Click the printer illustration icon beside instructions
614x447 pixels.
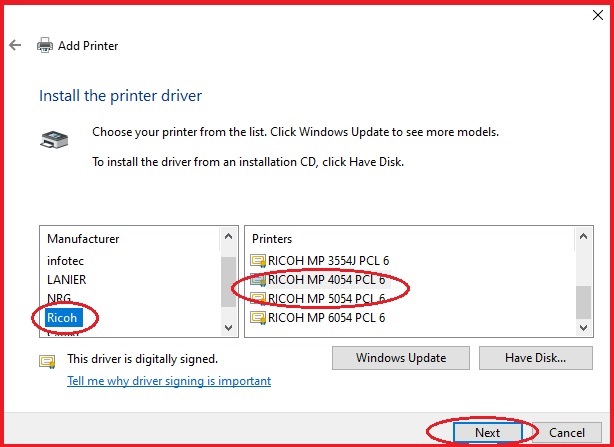pos(54,139)
